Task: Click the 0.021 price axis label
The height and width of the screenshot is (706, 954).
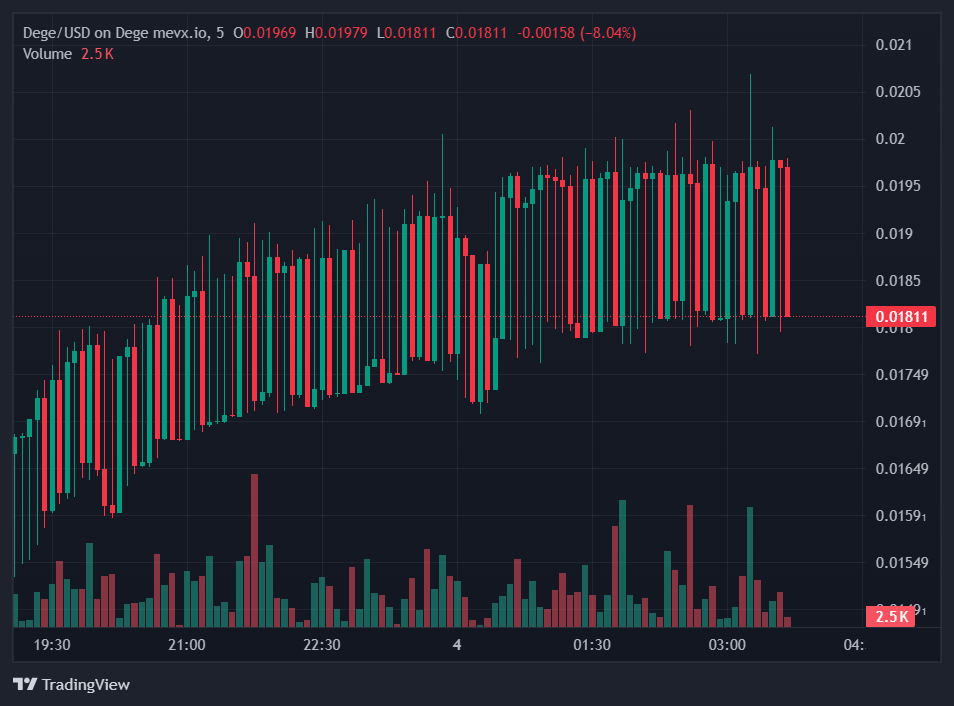Action: pyautogui.click(x=893, y=45)
